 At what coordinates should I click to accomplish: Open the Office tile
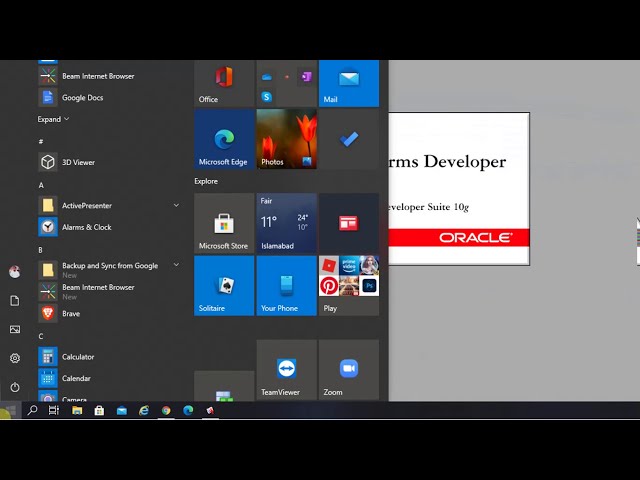pyautogui.click(x=224, y=84)
